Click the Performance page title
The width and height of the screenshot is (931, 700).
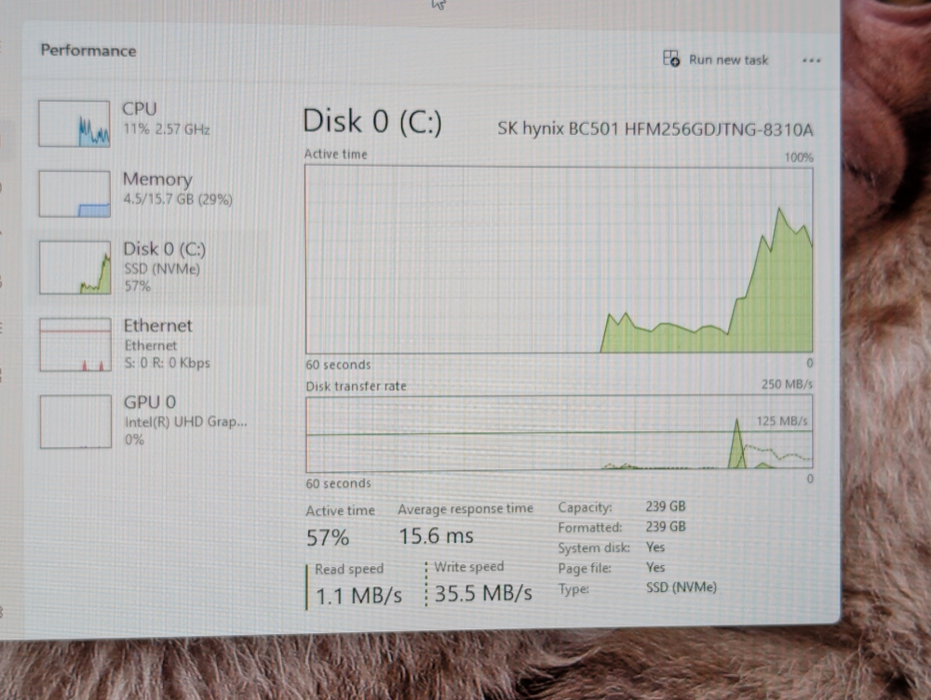[x=88, y=50]
